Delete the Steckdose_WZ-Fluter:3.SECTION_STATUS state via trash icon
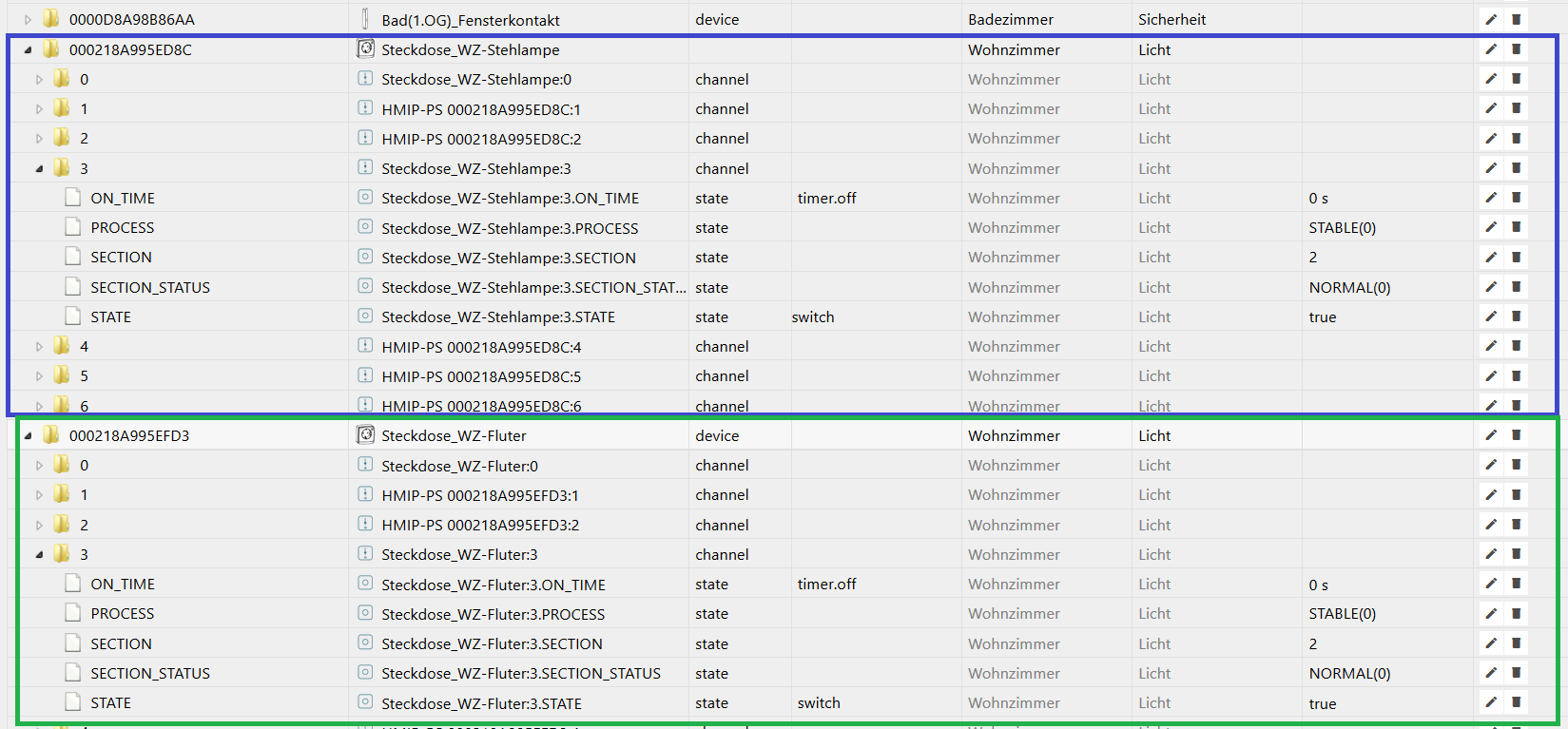The height and width of the screenshot is (729, 1568). [x=1517, y=673]
